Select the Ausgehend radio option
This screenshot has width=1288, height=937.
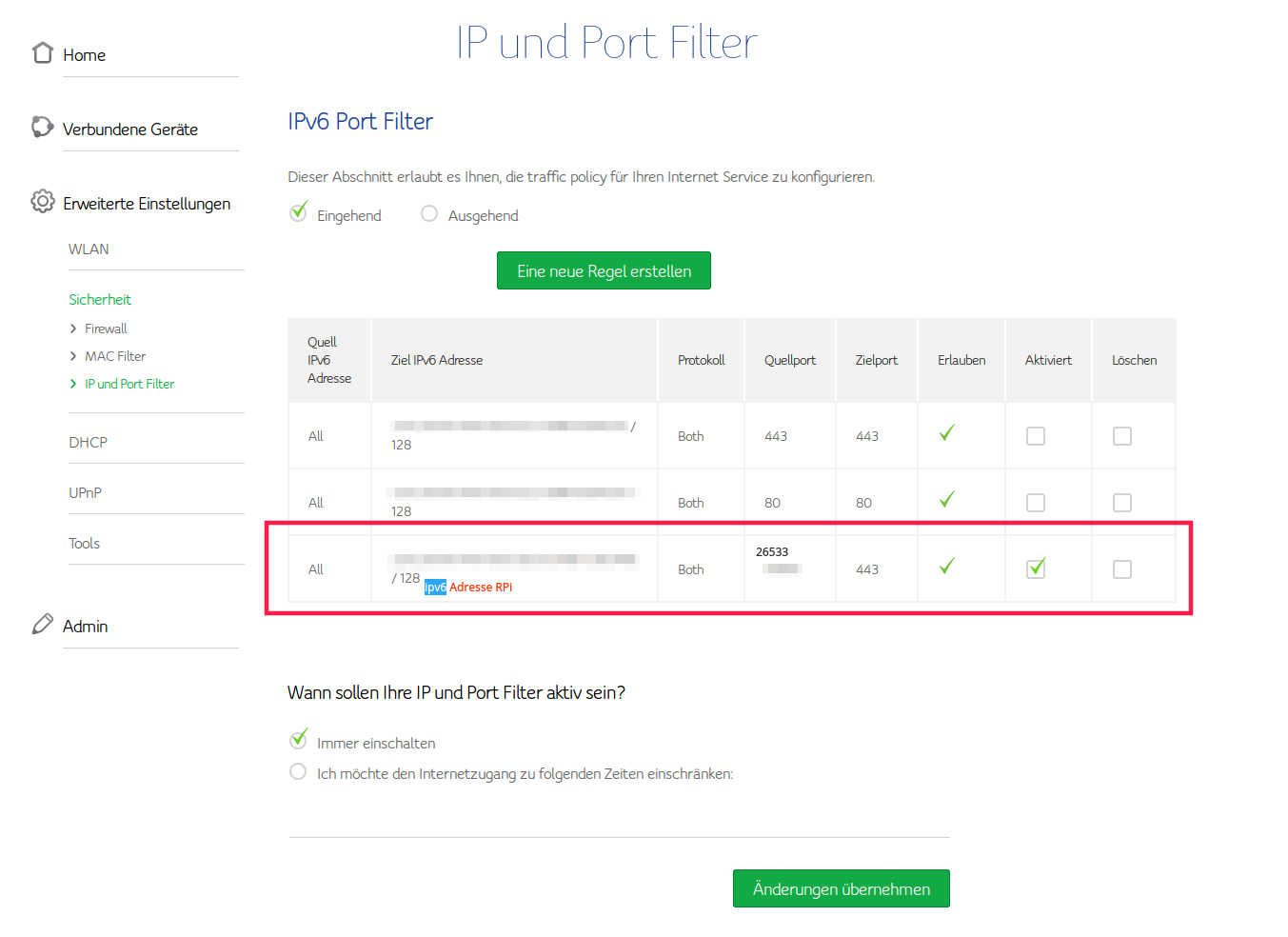click(429, 214)
